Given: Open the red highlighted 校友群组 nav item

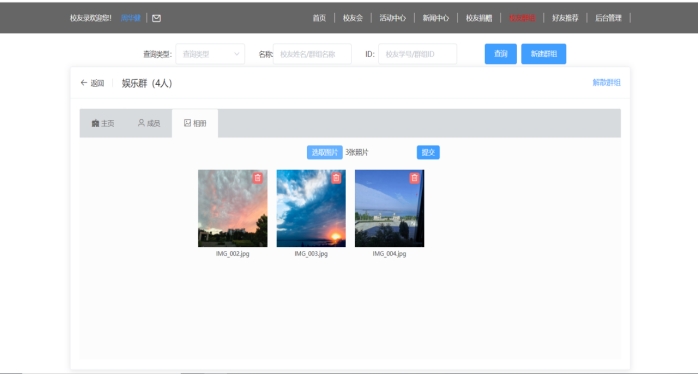Looking at the screenshot, I should (x=522, y=18).
